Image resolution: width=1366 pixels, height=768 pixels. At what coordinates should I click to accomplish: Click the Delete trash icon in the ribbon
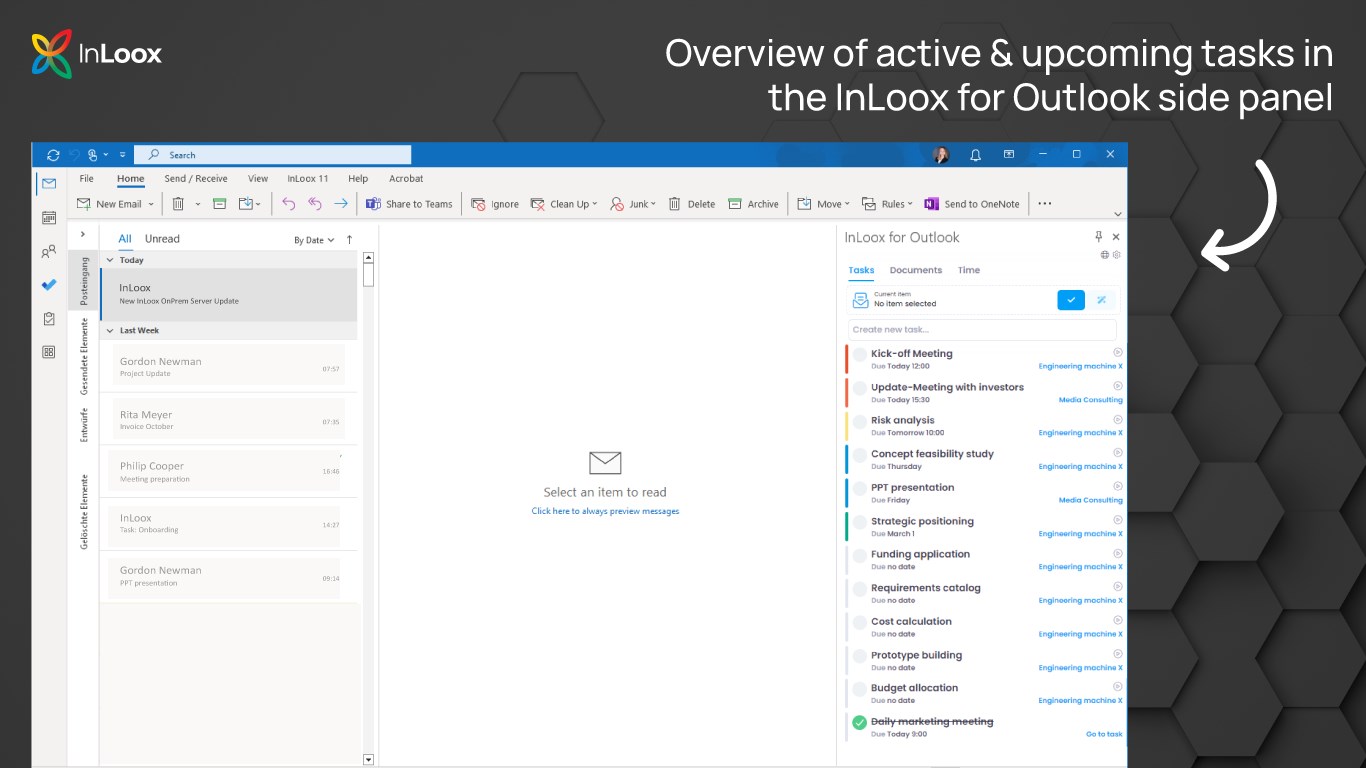pyautogui.click(x=178, y=204)
